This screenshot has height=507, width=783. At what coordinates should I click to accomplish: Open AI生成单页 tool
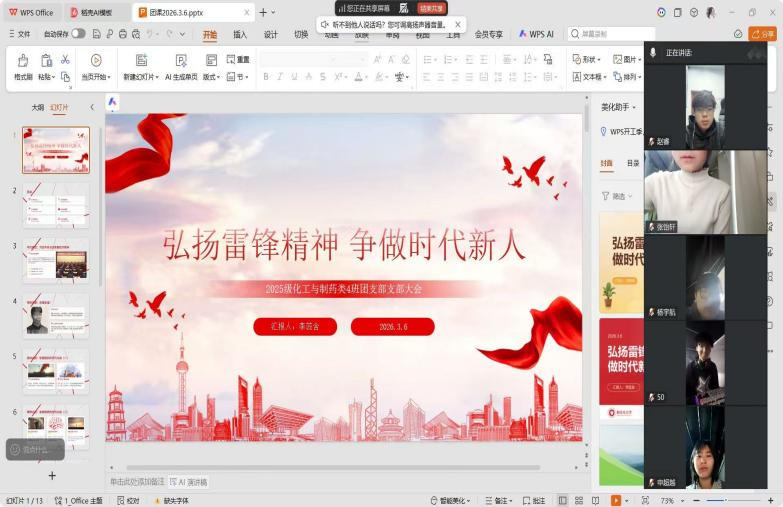(x=181, y=61)
